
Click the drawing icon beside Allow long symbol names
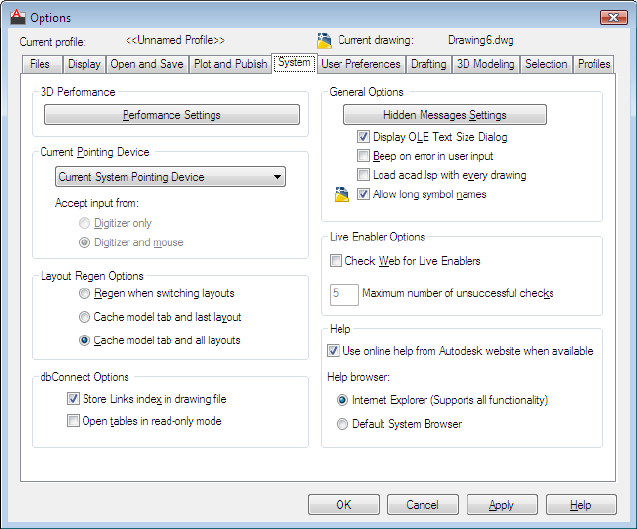pos(341,194)
